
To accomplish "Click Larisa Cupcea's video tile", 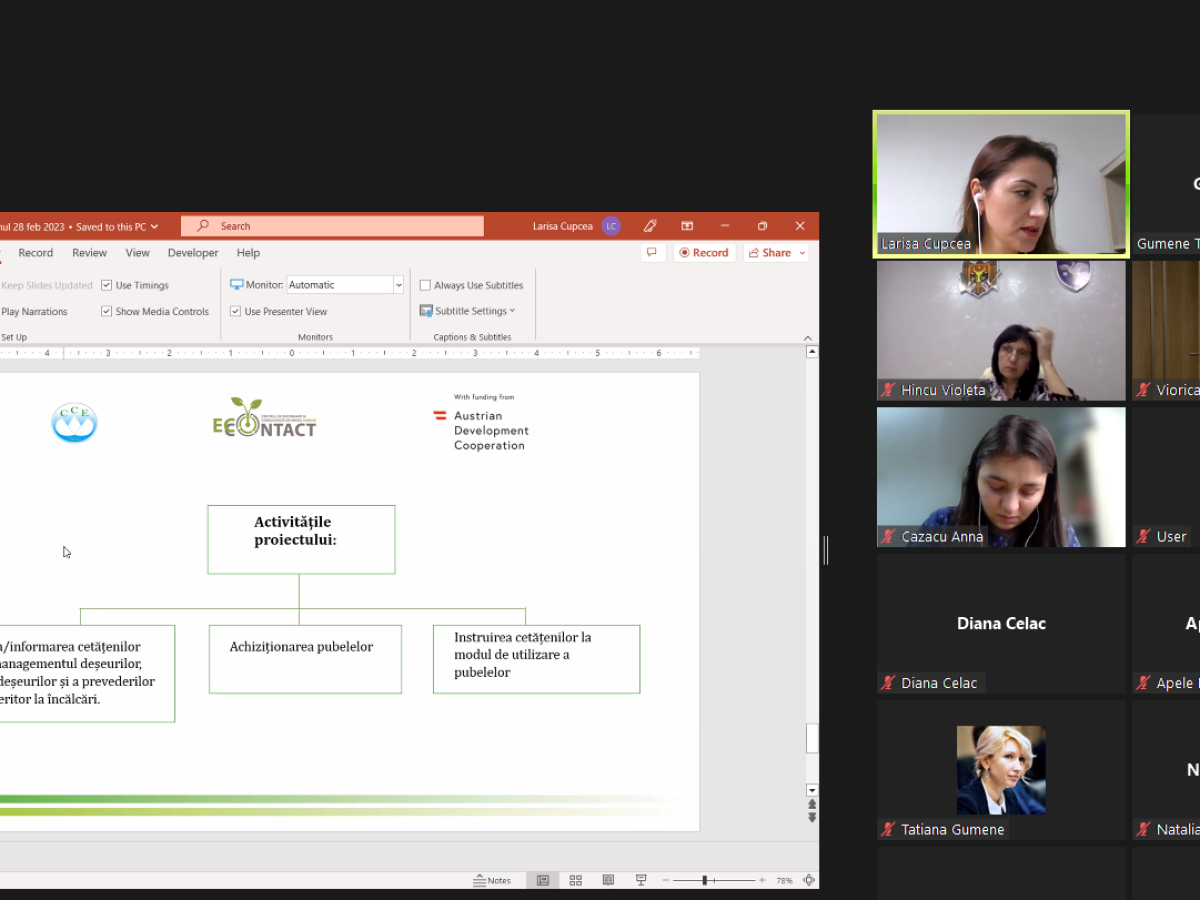I will 1001,183.
